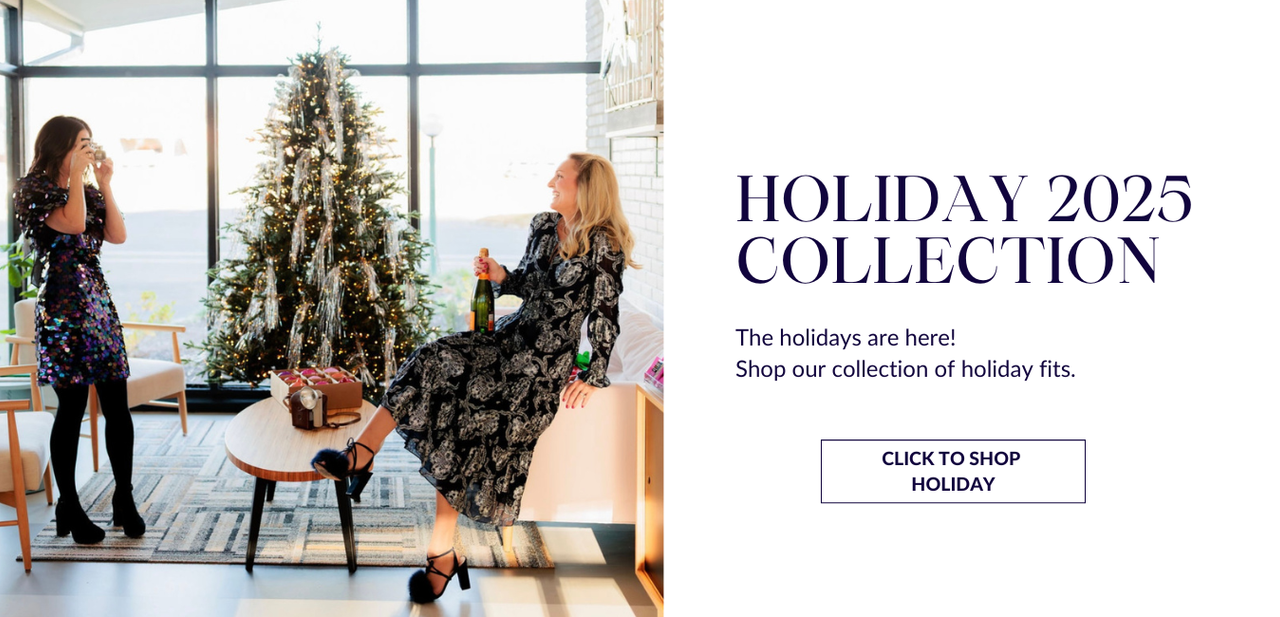Click 'Shop our collection of holiday fits' text
1280x617 pixels.
[x=905, y=369]
